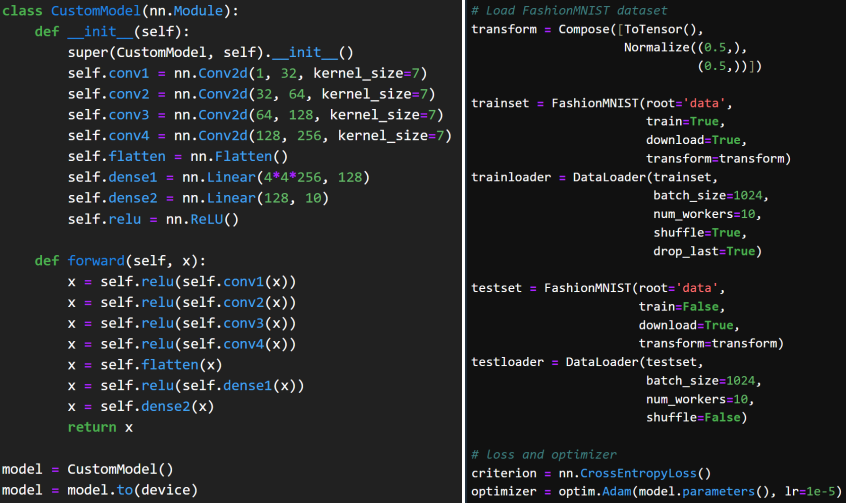
Task: Click the x = self.relu(self.conv1(x)) line
Action: (182, 282)
